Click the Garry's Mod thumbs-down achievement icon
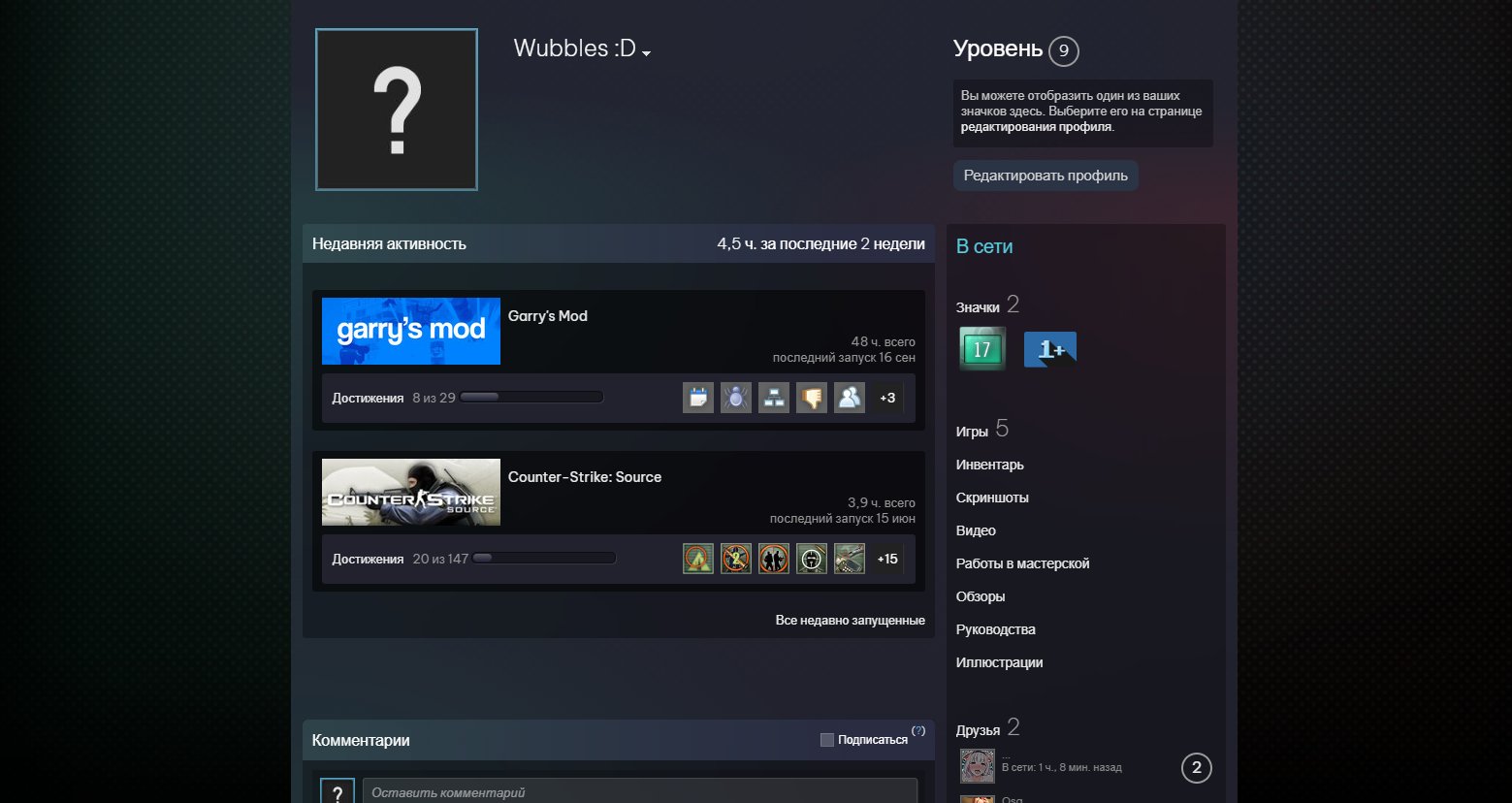Viewport: 1512px width, 803px height. (812, 398)
